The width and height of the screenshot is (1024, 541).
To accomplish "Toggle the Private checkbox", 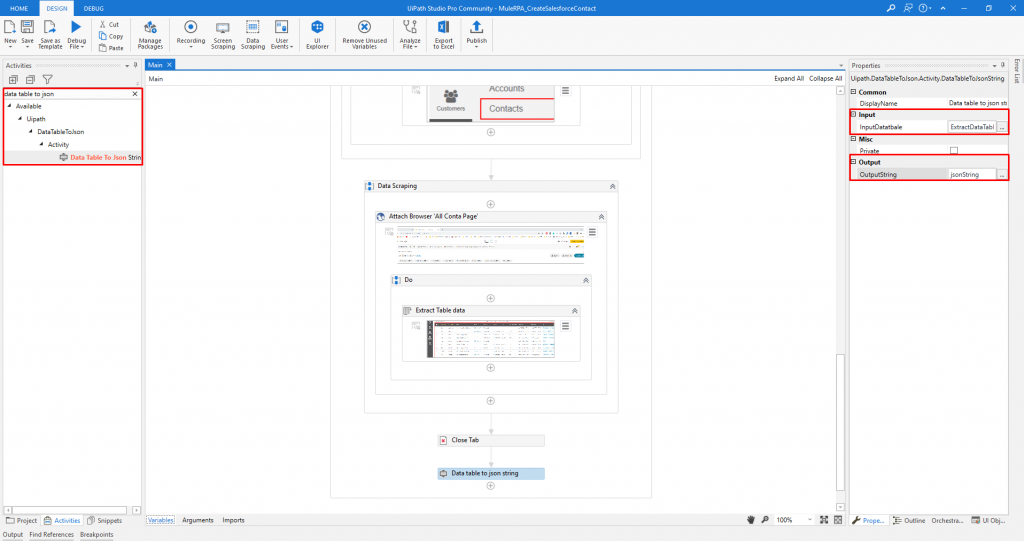I will pyautogui.click(x=954, y=151).
